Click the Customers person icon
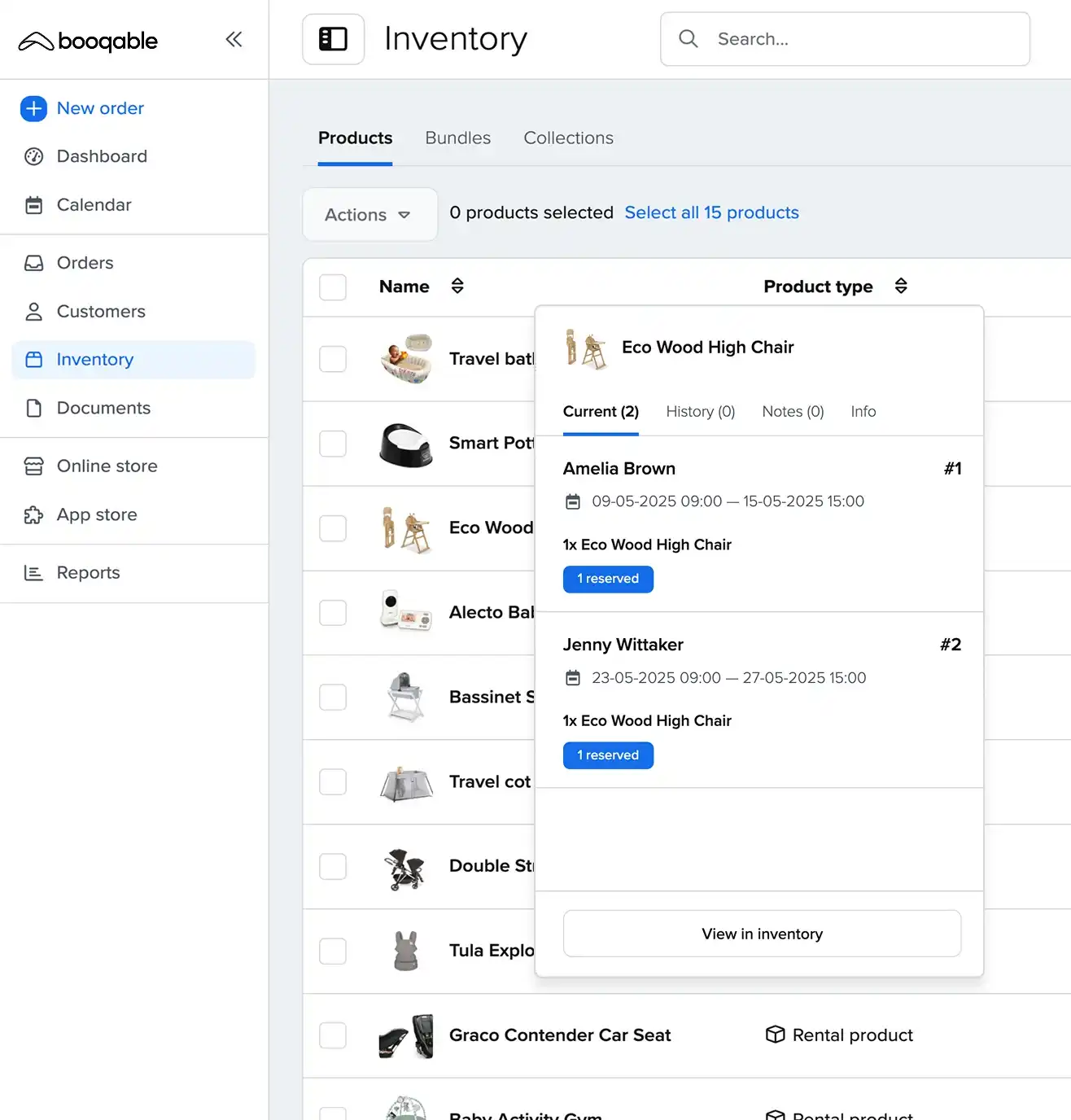The width and height of the screenshot is (1071, 1120). pos(33,312)
